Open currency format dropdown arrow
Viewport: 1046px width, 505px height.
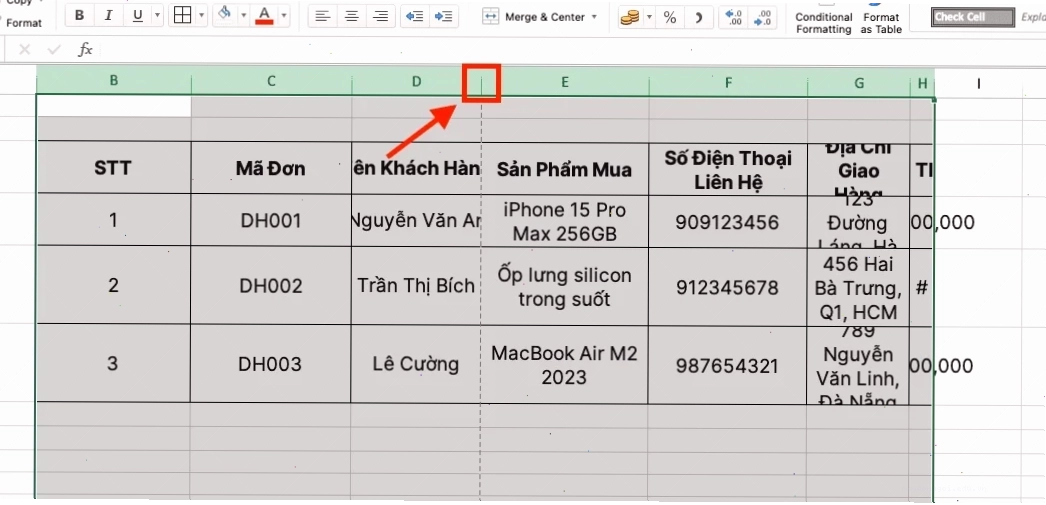coord(649,17)
